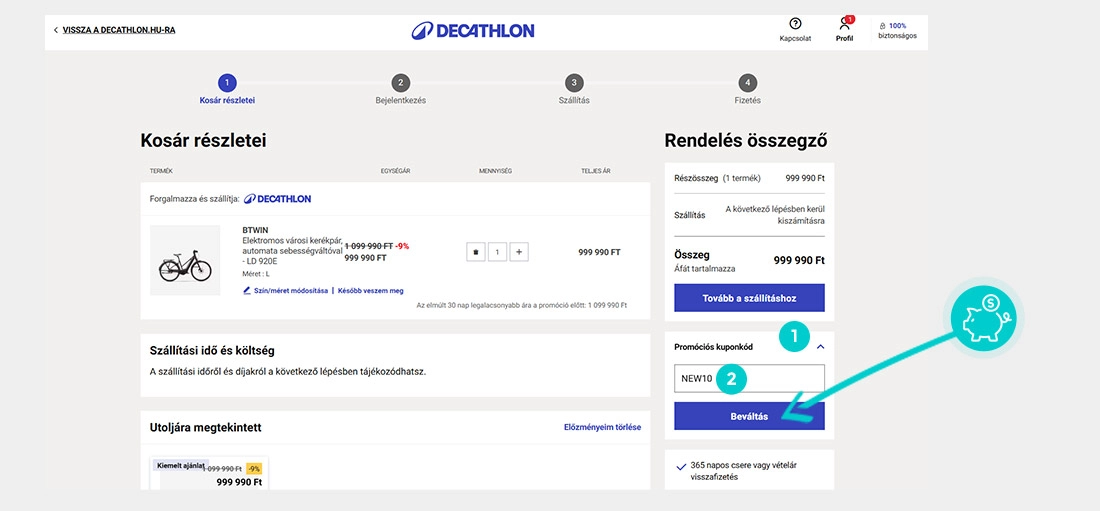Open the Kiemelt ajánlat recently viewed card

209,474
